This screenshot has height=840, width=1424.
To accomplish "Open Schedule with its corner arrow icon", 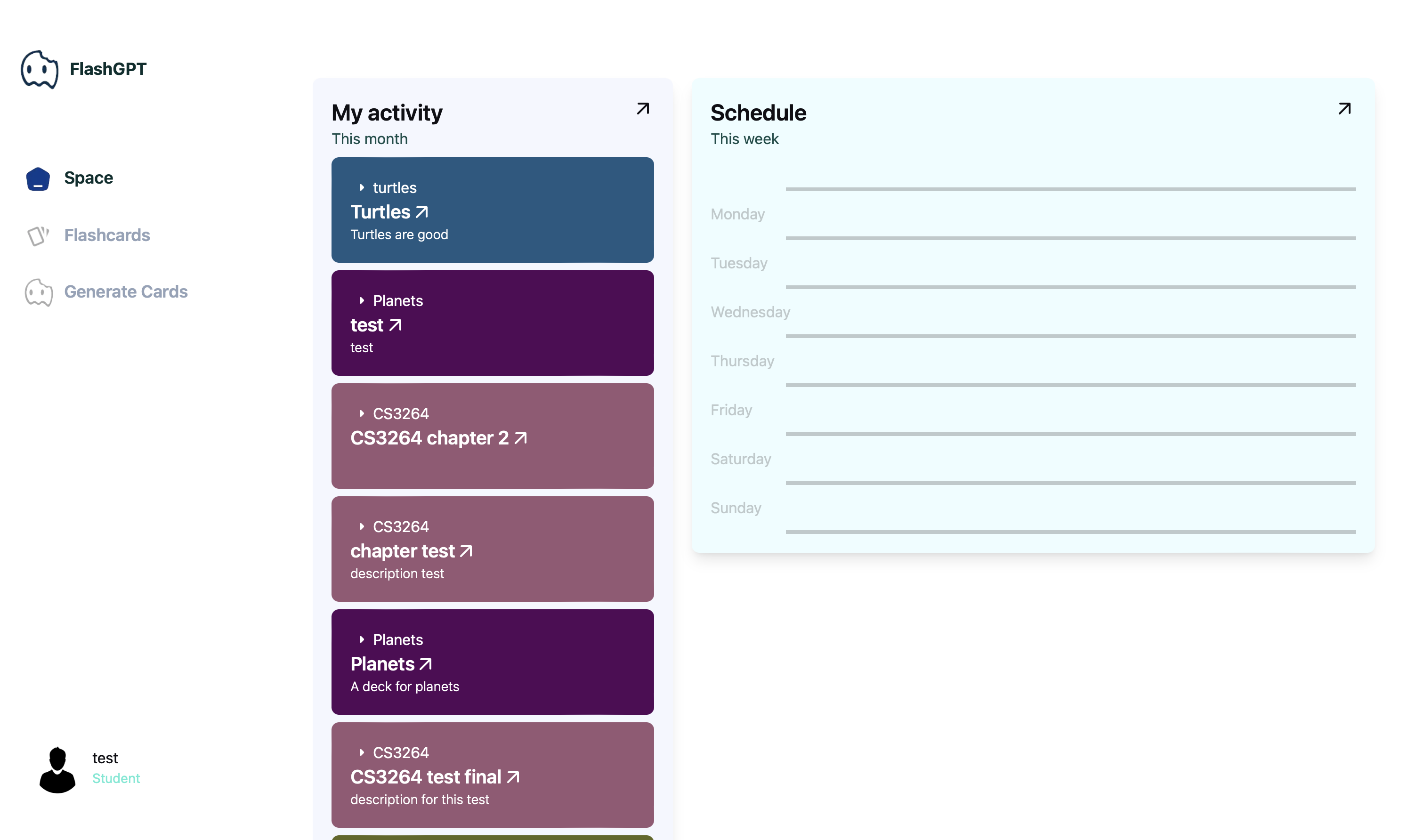I will tap(1344, 109).
